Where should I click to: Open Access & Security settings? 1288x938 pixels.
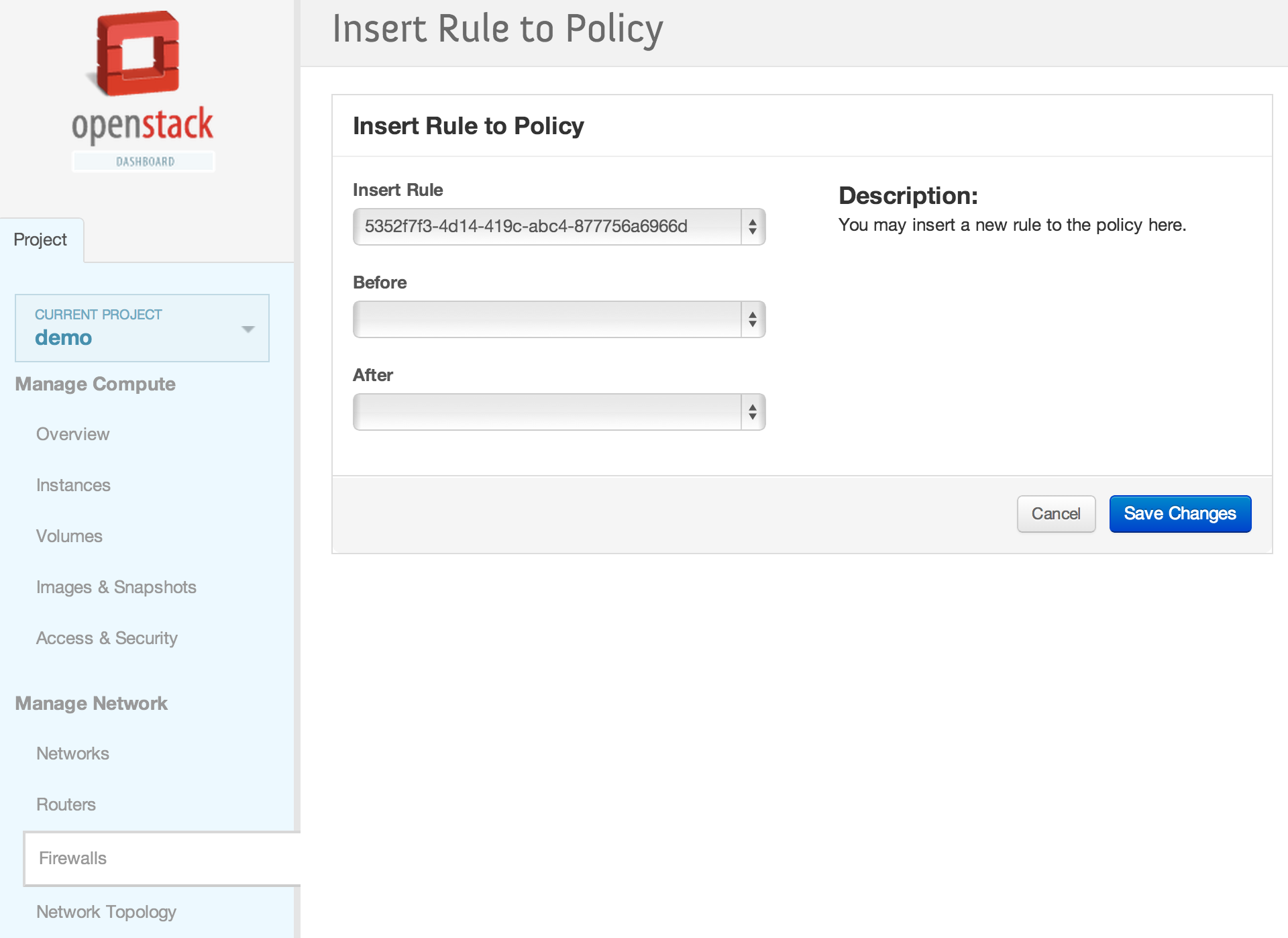coord(107,638)
